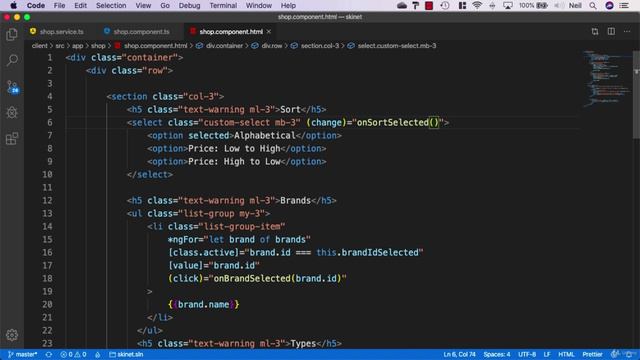Open the Manage gear at sidebar bottom

[12, 335]
